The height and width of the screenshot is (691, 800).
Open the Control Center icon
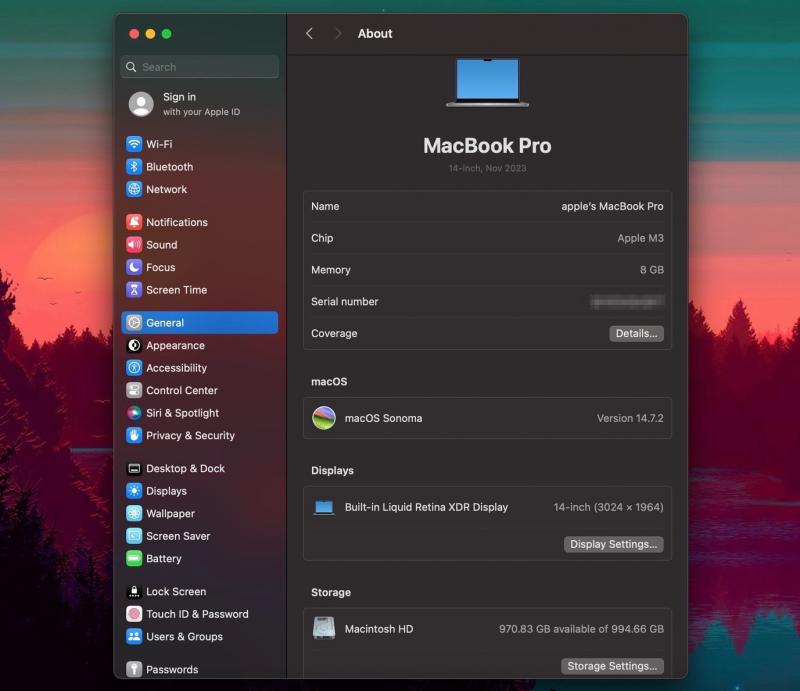tap(134, 390)
